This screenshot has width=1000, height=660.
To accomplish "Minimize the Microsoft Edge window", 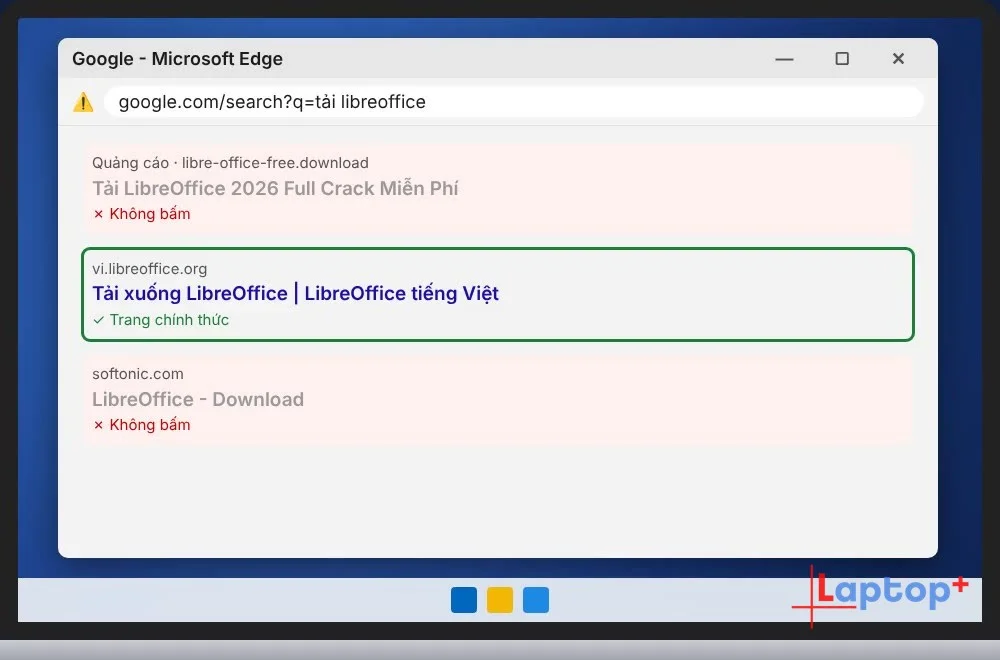I will point(784,59).
